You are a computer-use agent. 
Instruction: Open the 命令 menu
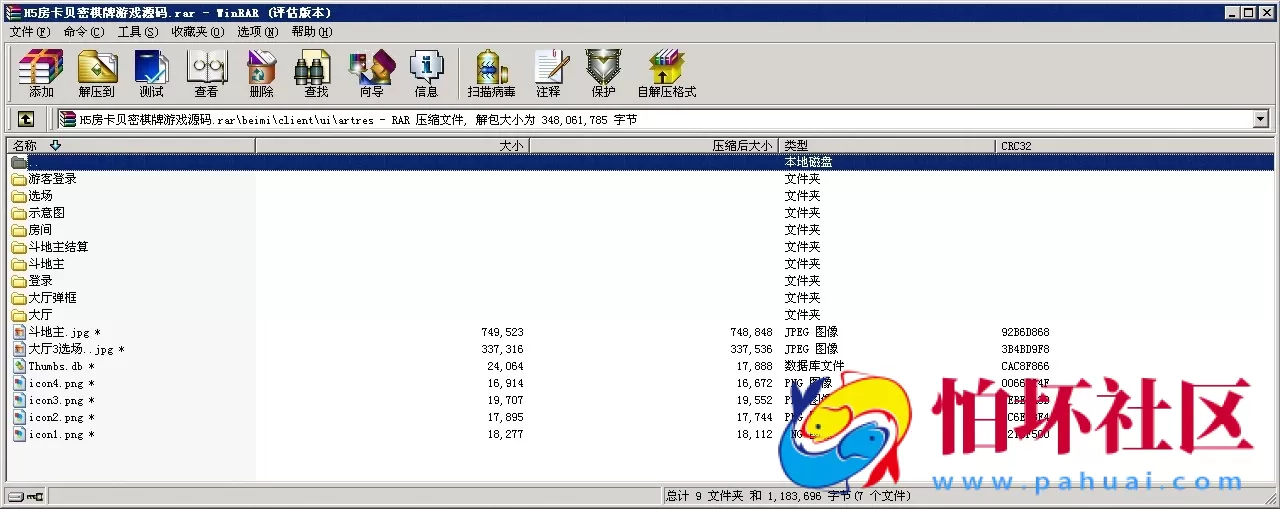coord(83,32)
